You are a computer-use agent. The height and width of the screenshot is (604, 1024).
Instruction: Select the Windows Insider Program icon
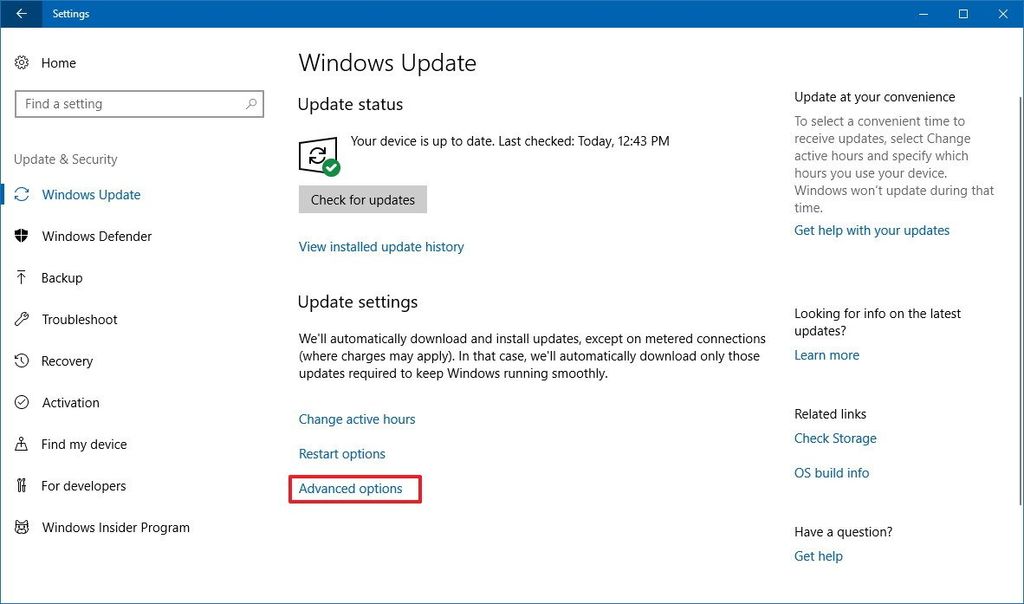(x=22, y=527)
